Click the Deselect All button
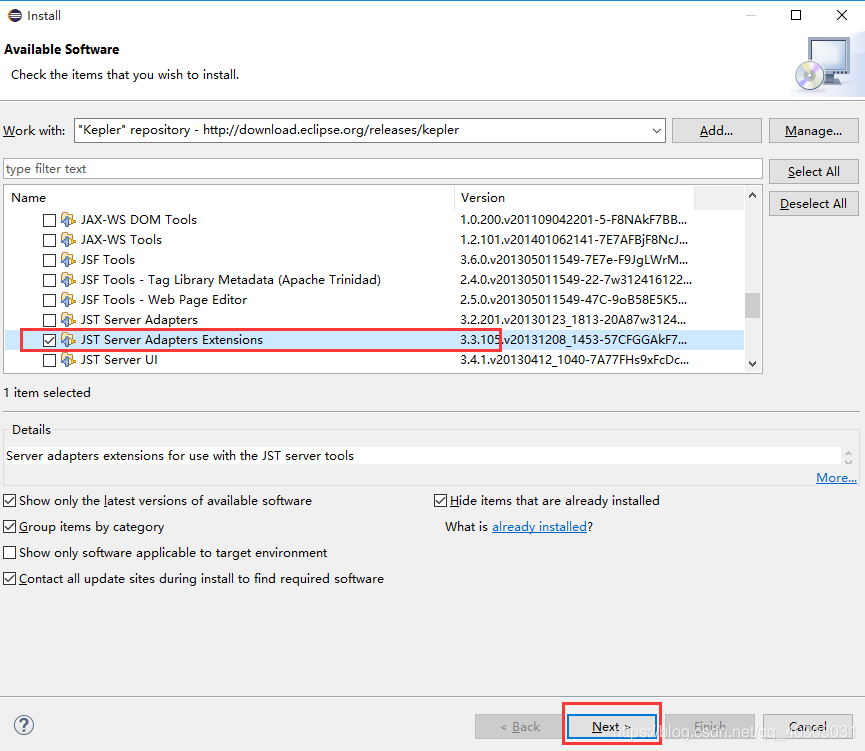 coord(814,204)
